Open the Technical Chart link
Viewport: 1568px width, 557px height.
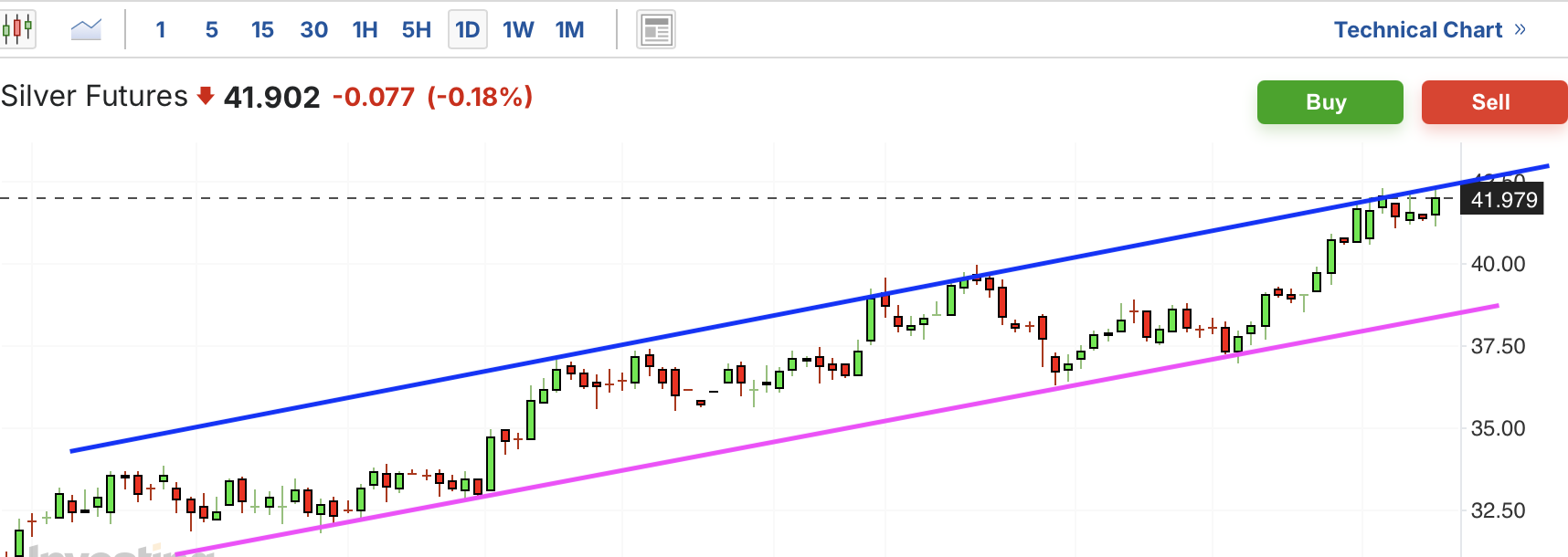click(x=1430, y=30)
